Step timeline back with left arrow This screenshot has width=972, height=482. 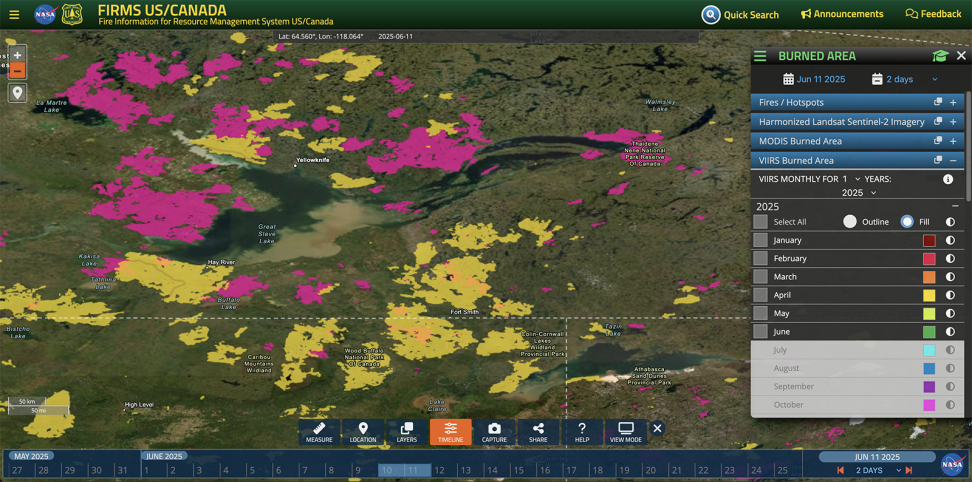841,470
